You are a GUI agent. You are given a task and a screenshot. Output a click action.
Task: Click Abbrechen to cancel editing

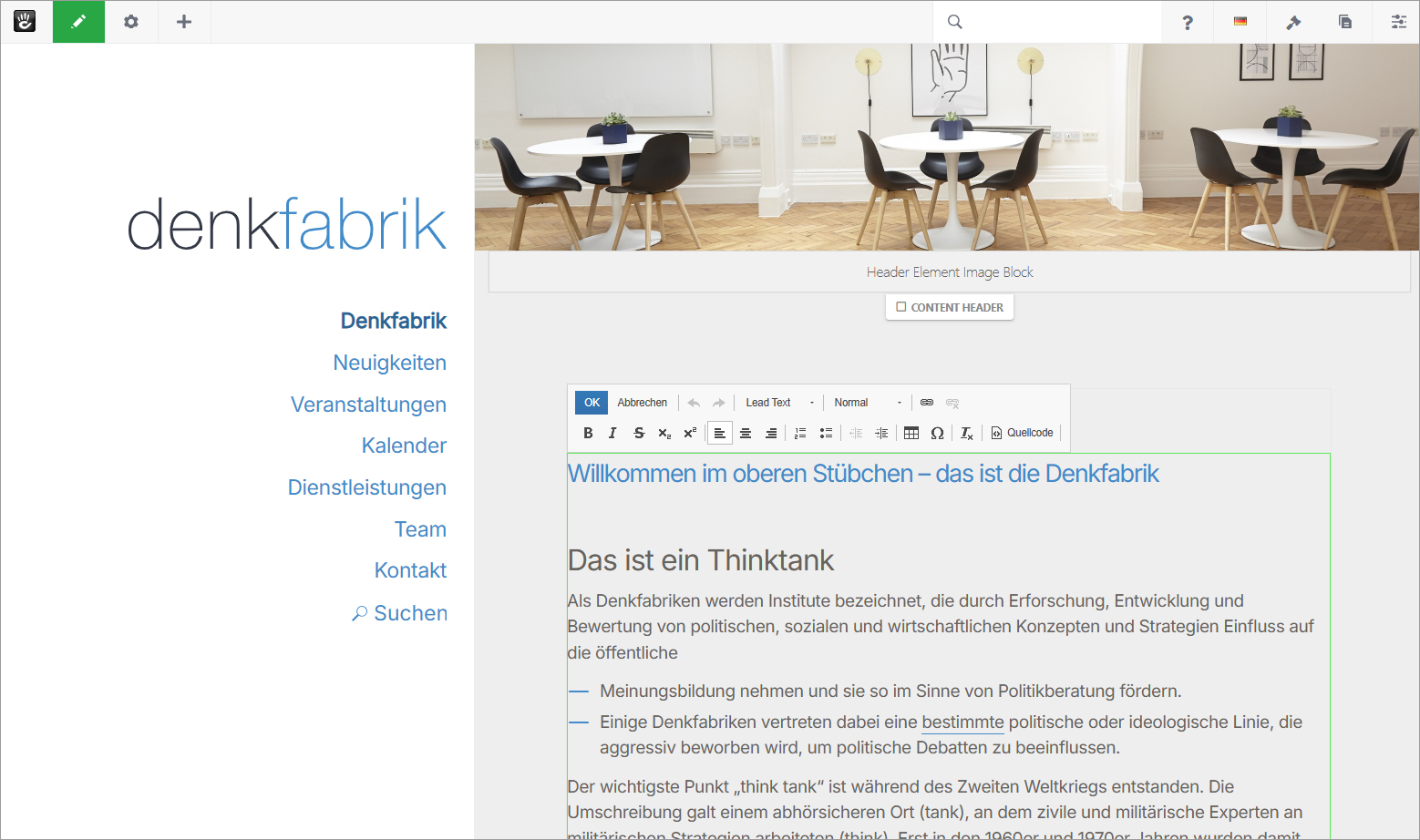[x=642, y=403]
